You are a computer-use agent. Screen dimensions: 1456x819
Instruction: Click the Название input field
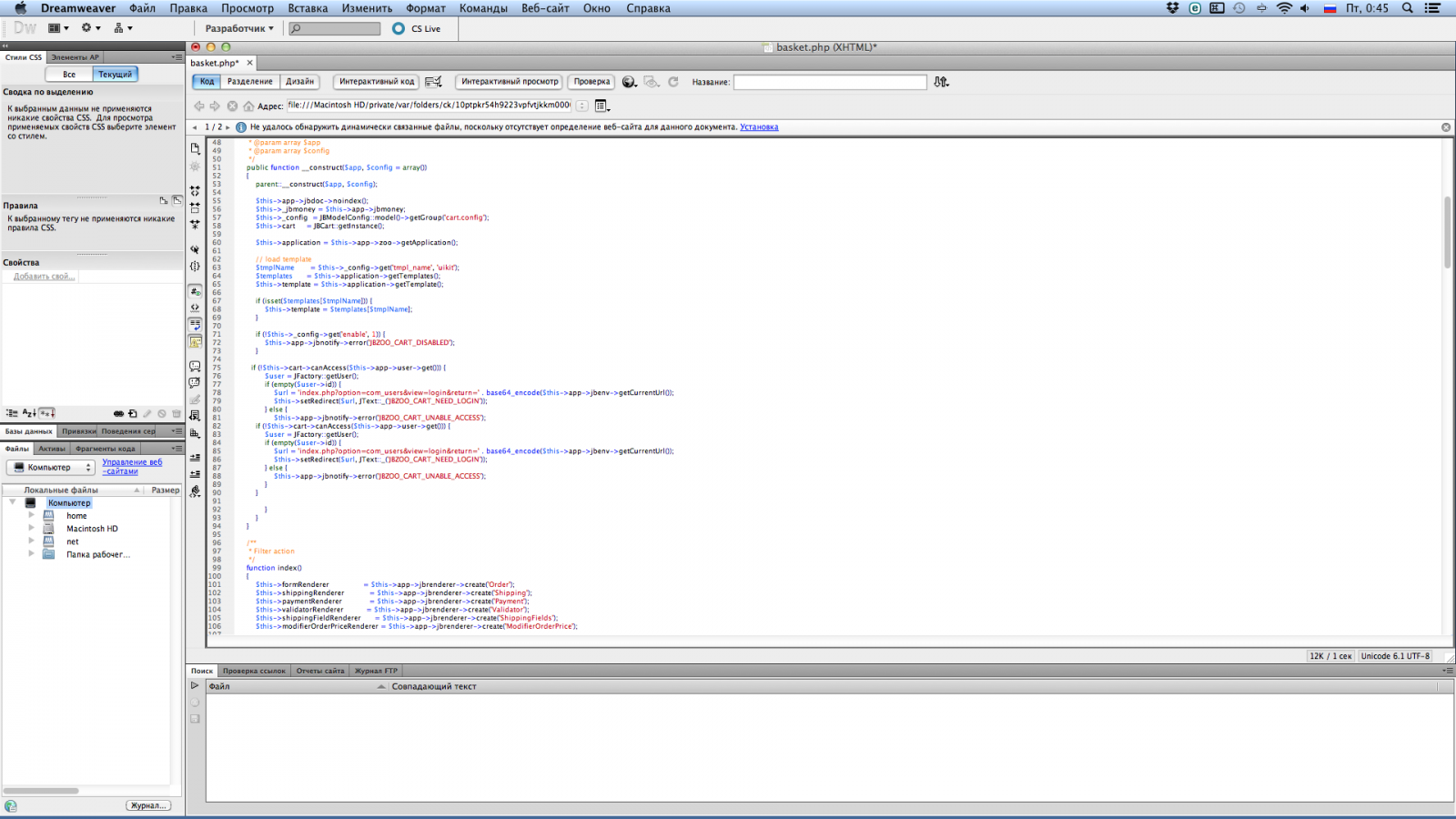pos(830,82)
